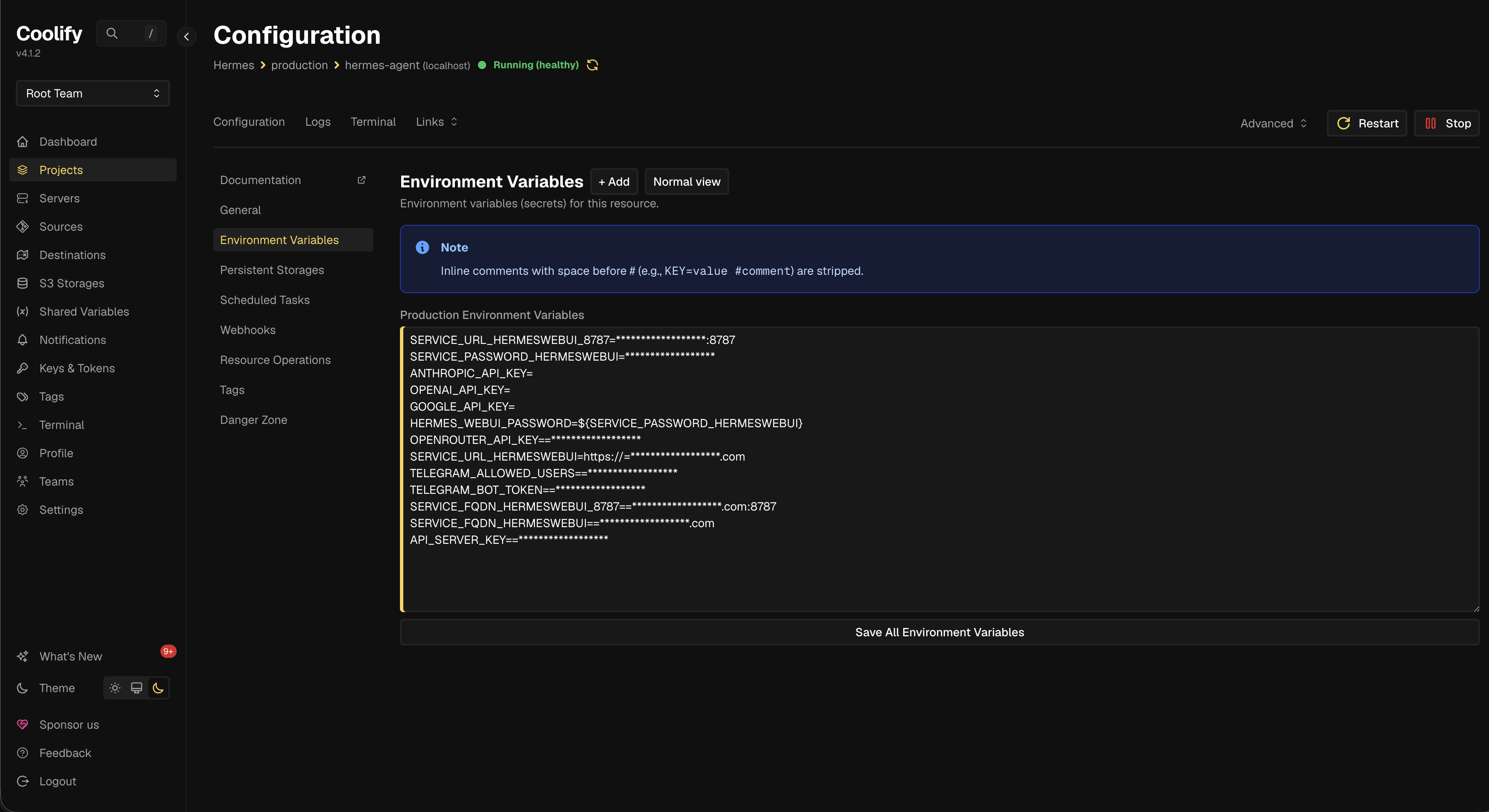The height and width of the screenshot is (812, 1489).
Task: Click the Projects layers icon
Action: (22, 170)
